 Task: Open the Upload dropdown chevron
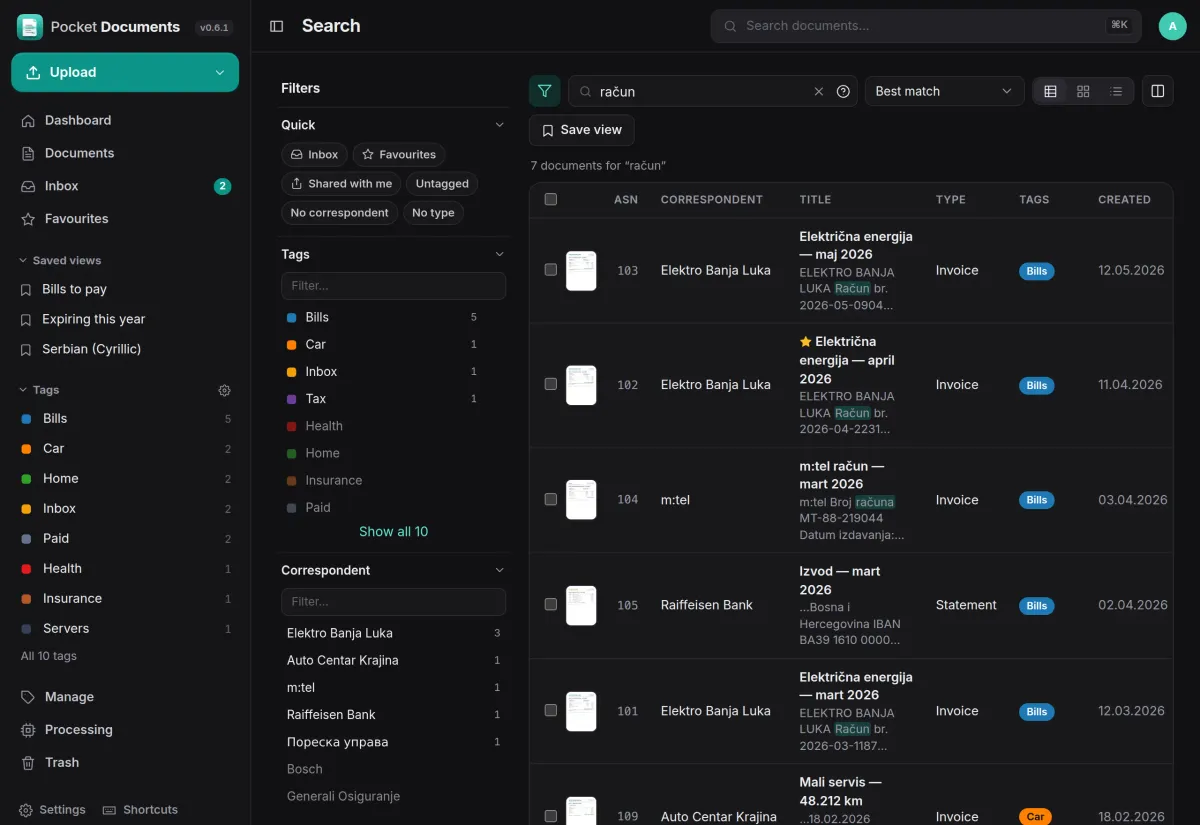(220, 72)
